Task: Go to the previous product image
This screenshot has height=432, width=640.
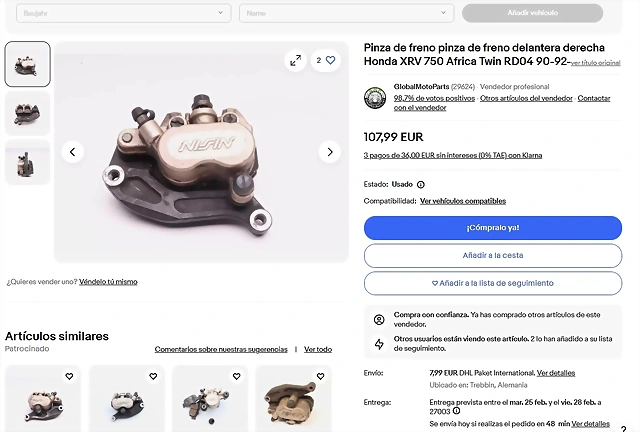Action: (73, 152)
